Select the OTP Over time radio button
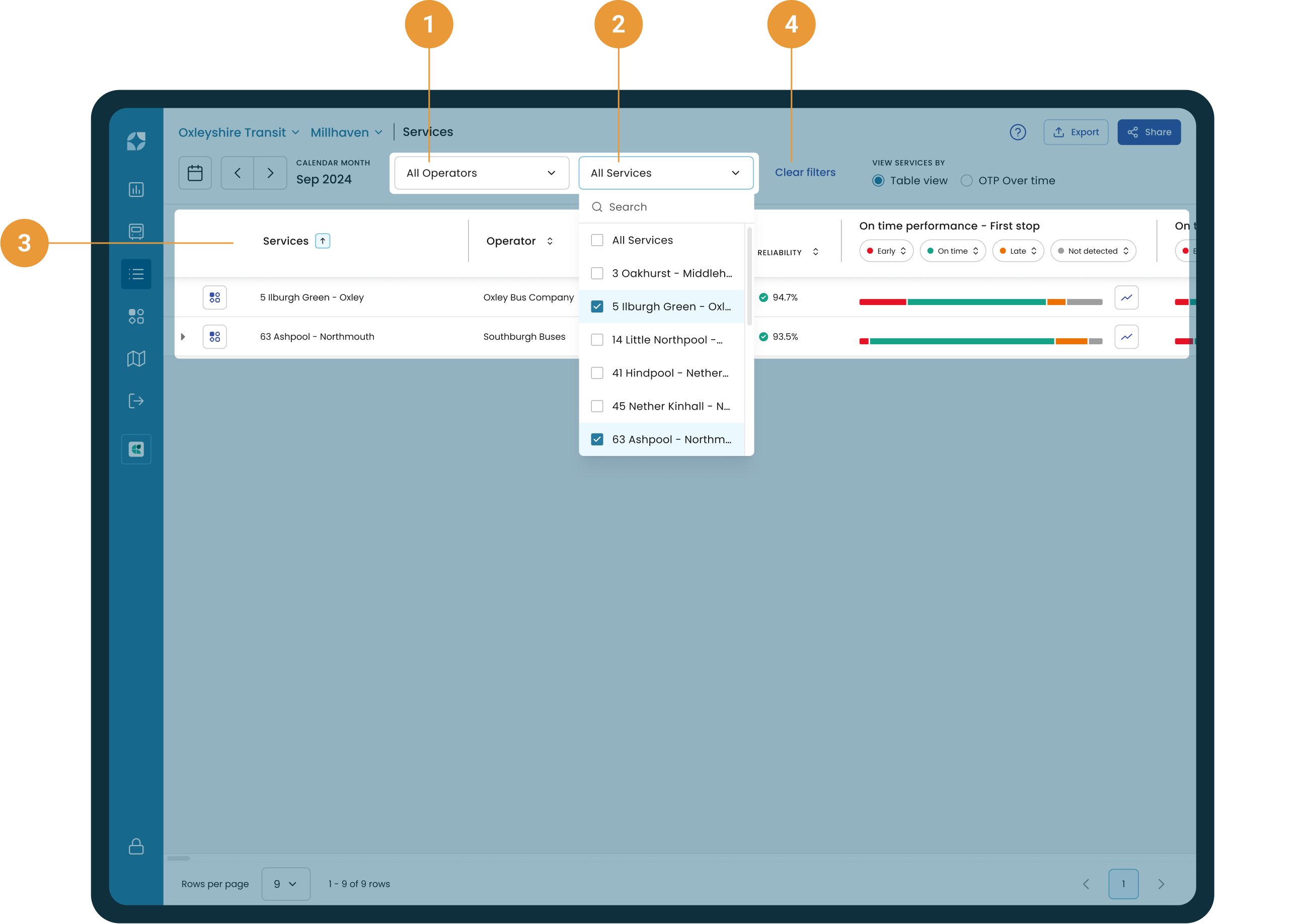This screenshot has width=1305, height=924. [x=966, y=181]
